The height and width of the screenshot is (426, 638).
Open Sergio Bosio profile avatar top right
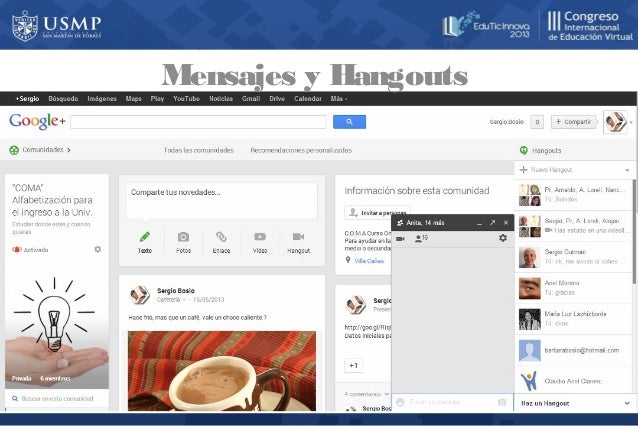[615, 122]
